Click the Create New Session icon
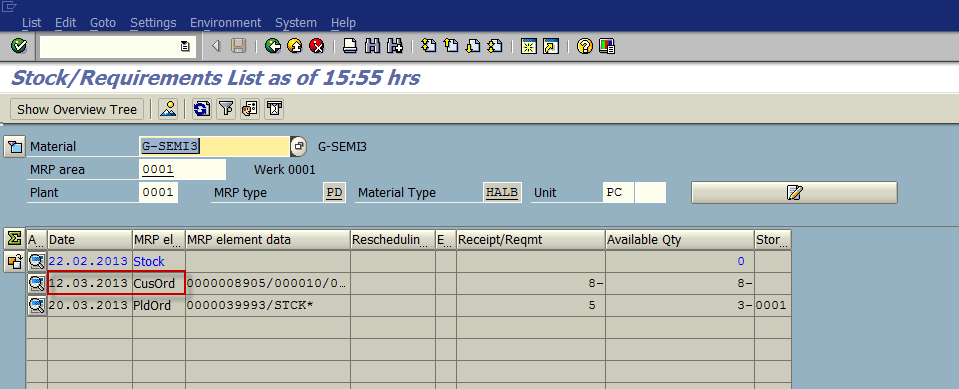The height and width of the screenshot is (389, 959). pyautogui.click(x=529, y=46)
